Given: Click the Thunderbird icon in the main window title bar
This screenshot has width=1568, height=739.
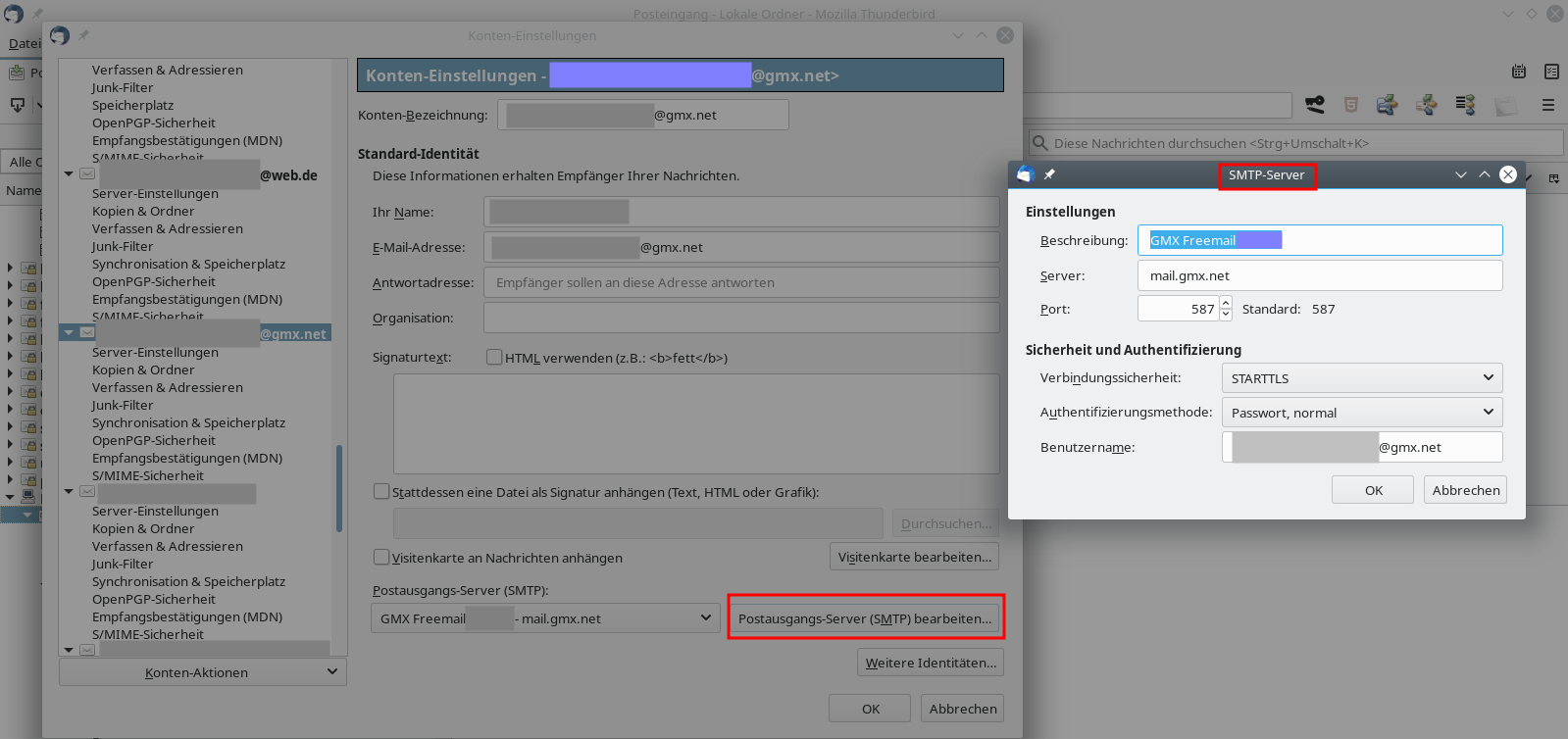Looking at the screenshot, I should pyautogui.click(x=14, y=14).
